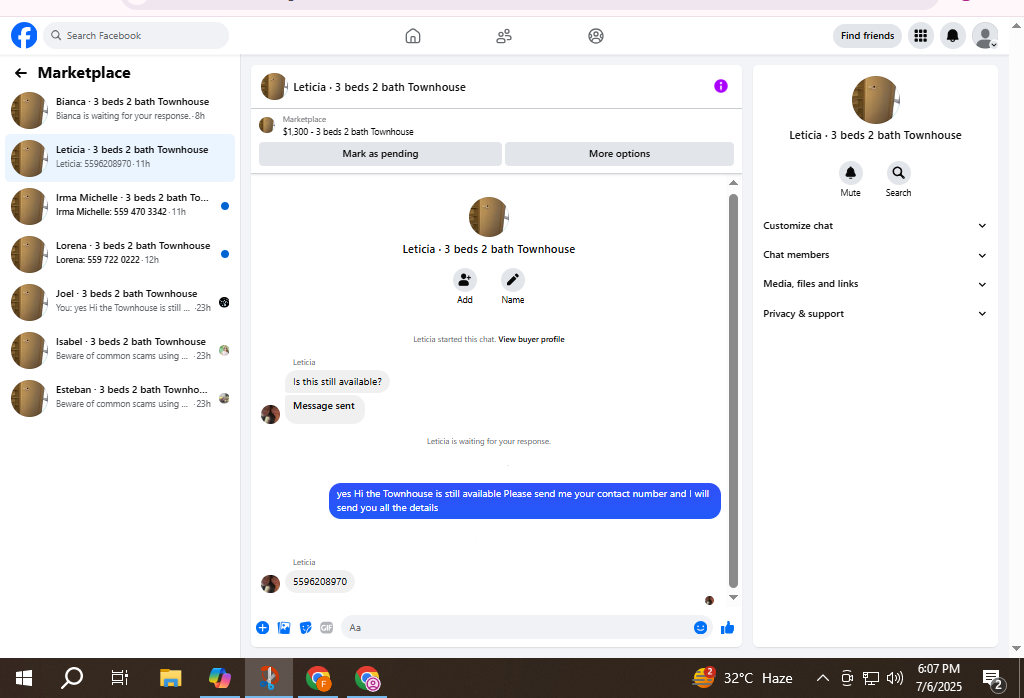
Task: Choose a GIF from the composer
Action: [x=327, y=627]
